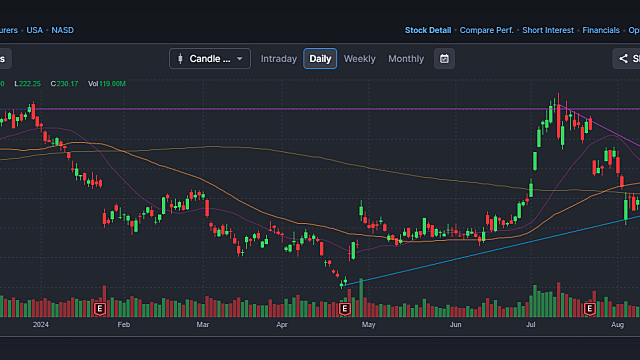Click the blue ascending trendline
The height and width of the screenshot is (360, 640).
tap(490, 250)
